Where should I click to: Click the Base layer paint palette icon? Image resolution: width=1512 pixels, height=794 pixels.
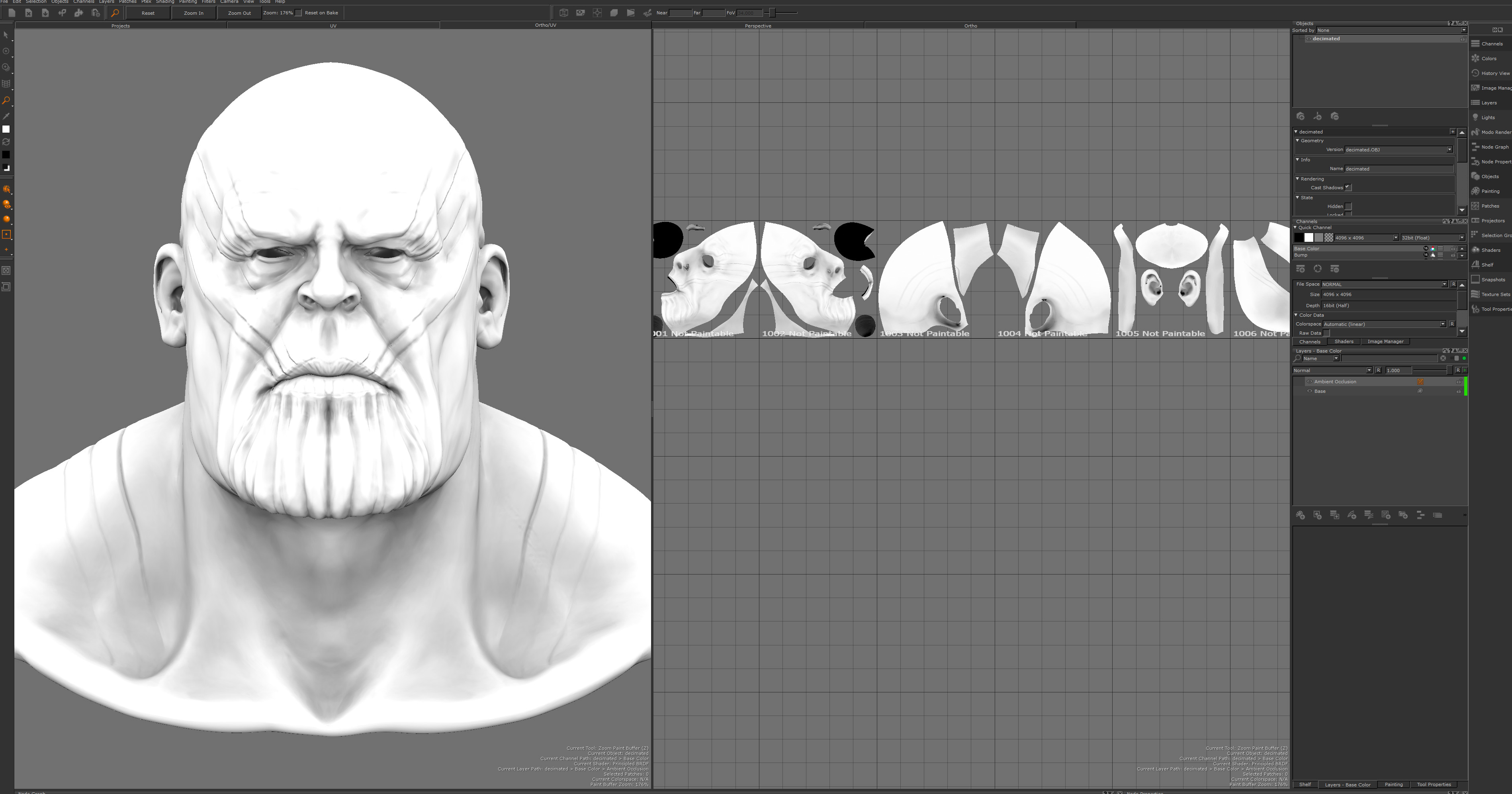(1420, 391)
